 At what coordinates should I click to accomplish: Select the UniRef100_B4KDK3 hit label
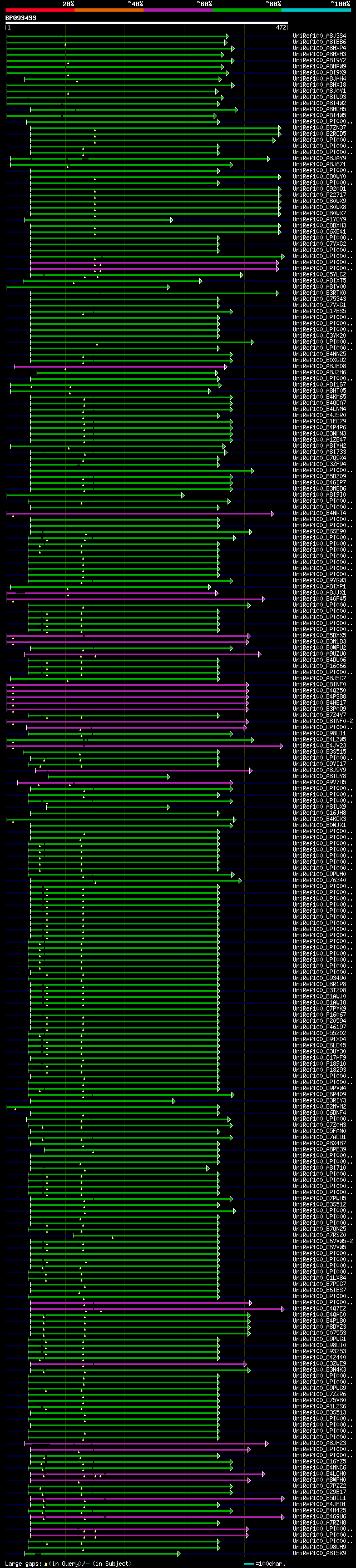coord(319,819)
